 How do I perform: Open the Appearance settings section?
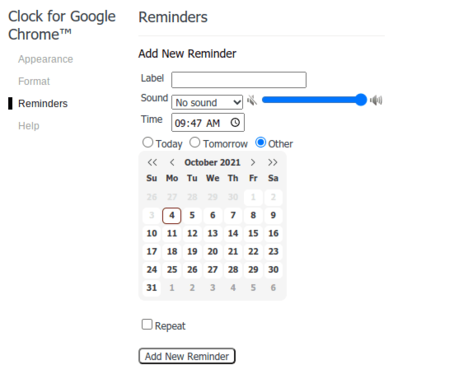pyautogui.click(x=46, y=59)
